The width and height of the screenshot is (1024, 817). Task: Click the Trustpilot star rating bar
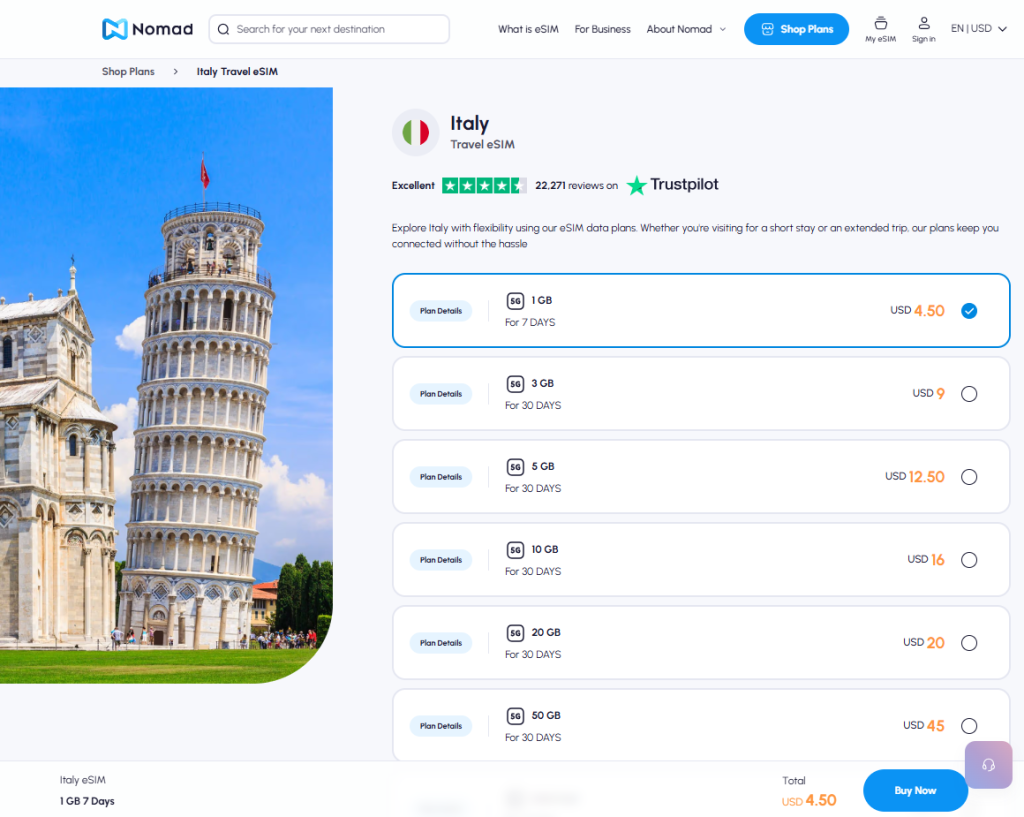(x=484, y=185)
